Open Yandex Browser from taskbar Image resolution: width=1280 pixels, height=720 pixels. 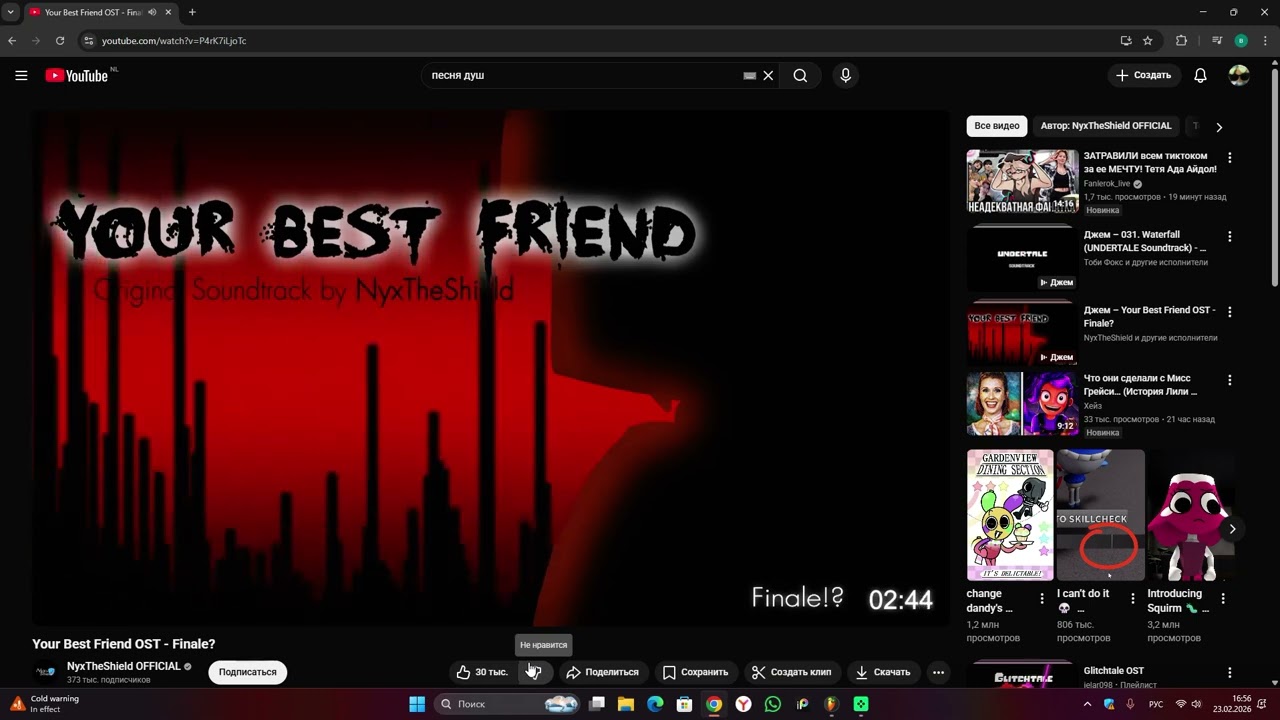pos(743,704)
